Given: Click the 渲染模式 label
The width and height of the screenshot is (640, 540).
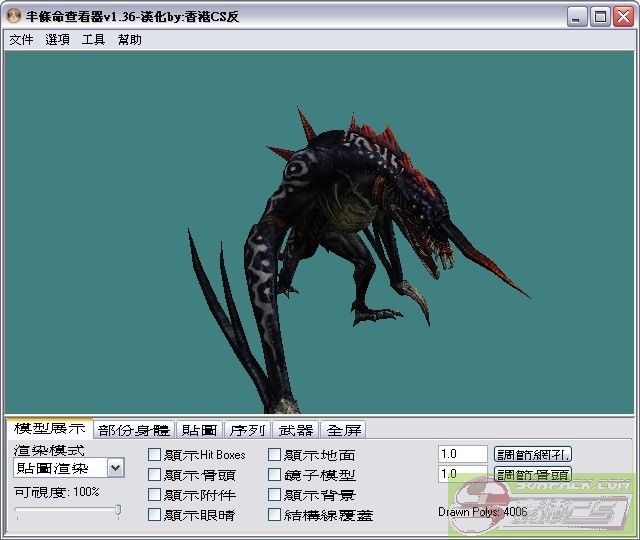Looking at the screenshot, I should tap(49, 450).
